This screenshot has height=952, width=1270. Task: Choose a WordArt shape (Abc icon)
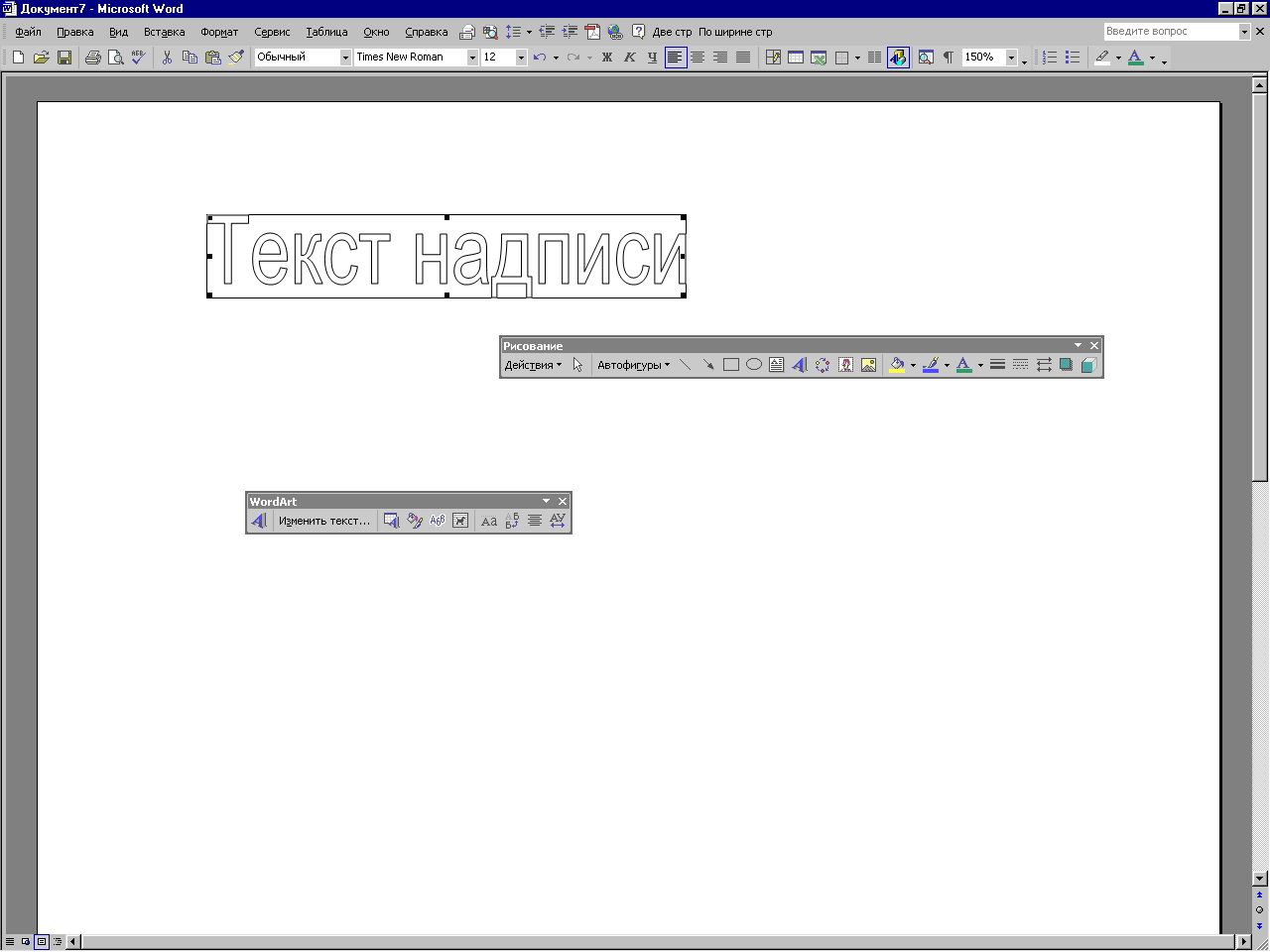[x=438, y=521]
